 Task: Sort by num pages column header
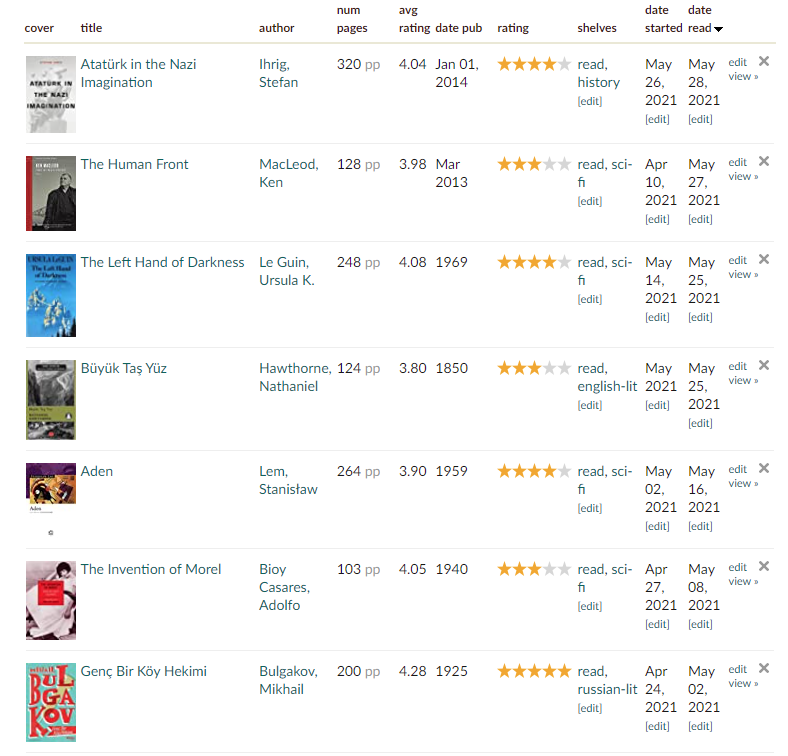tap(352, 19)
